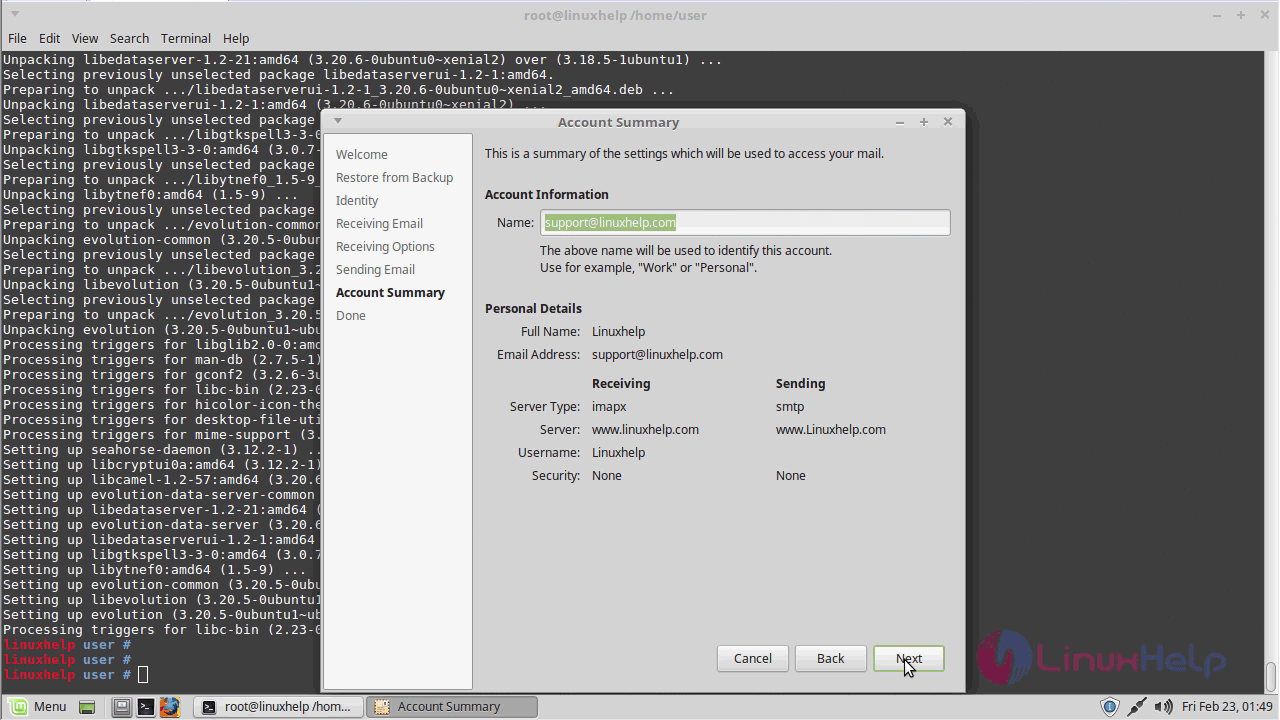This screenshot has width=1280, height=720.
Task: Switch to Account Summary taskbar button
Action: click(452, 706)
